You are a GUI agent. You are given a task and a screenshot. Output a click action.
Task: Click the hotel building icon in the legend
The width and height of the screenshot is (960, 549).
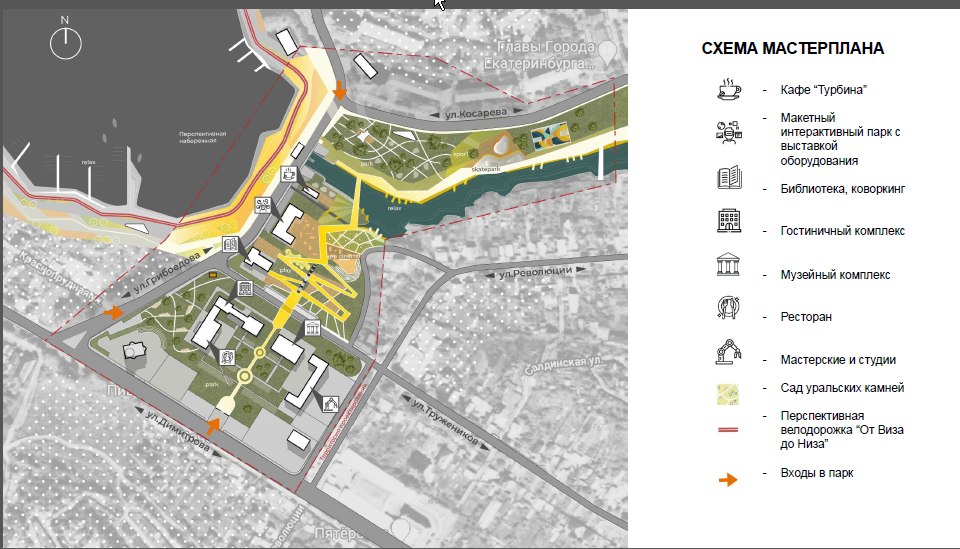[728, 222]
